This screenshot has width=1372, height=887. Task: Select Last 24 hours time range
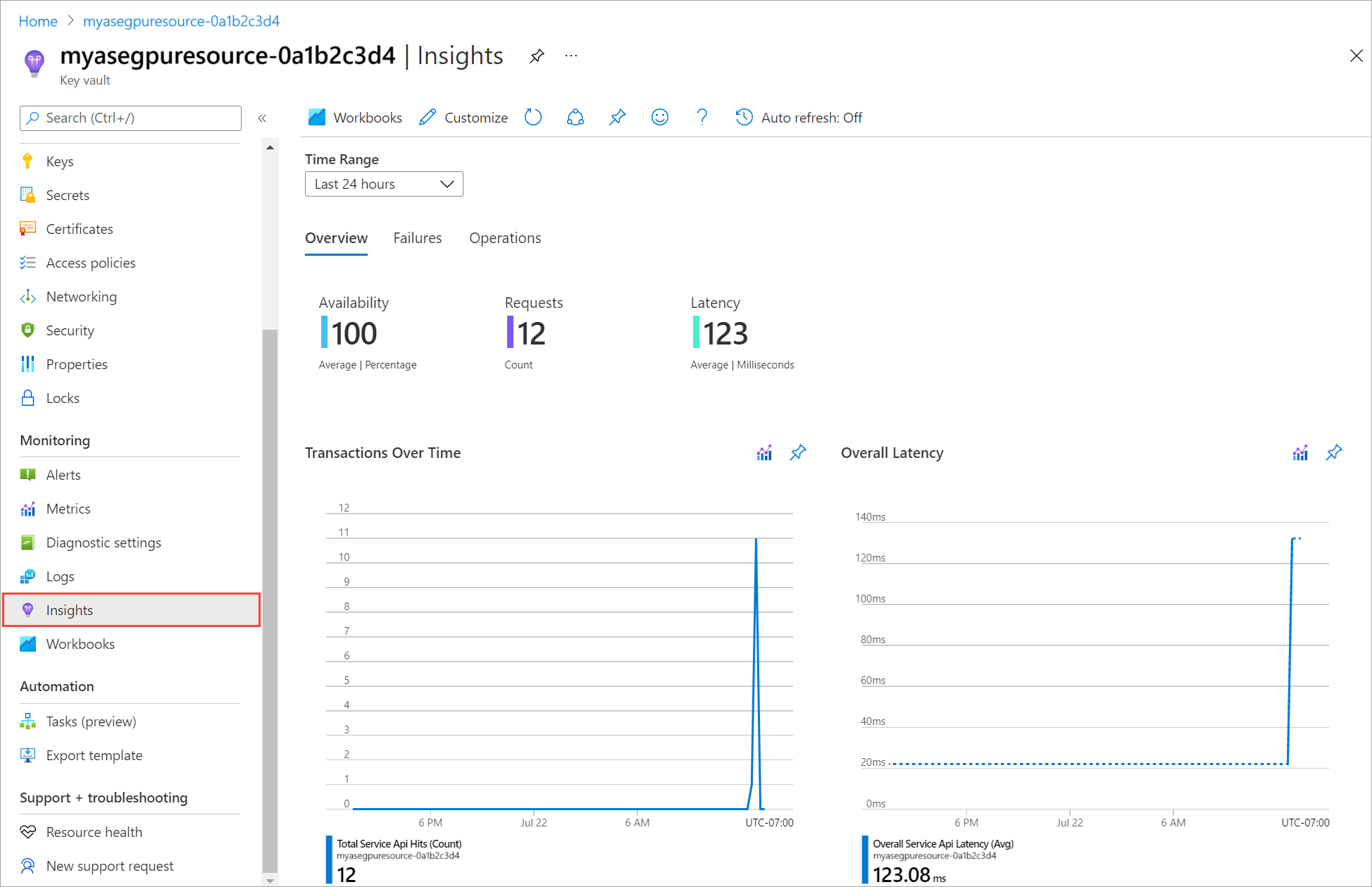[x=382, y=184]
